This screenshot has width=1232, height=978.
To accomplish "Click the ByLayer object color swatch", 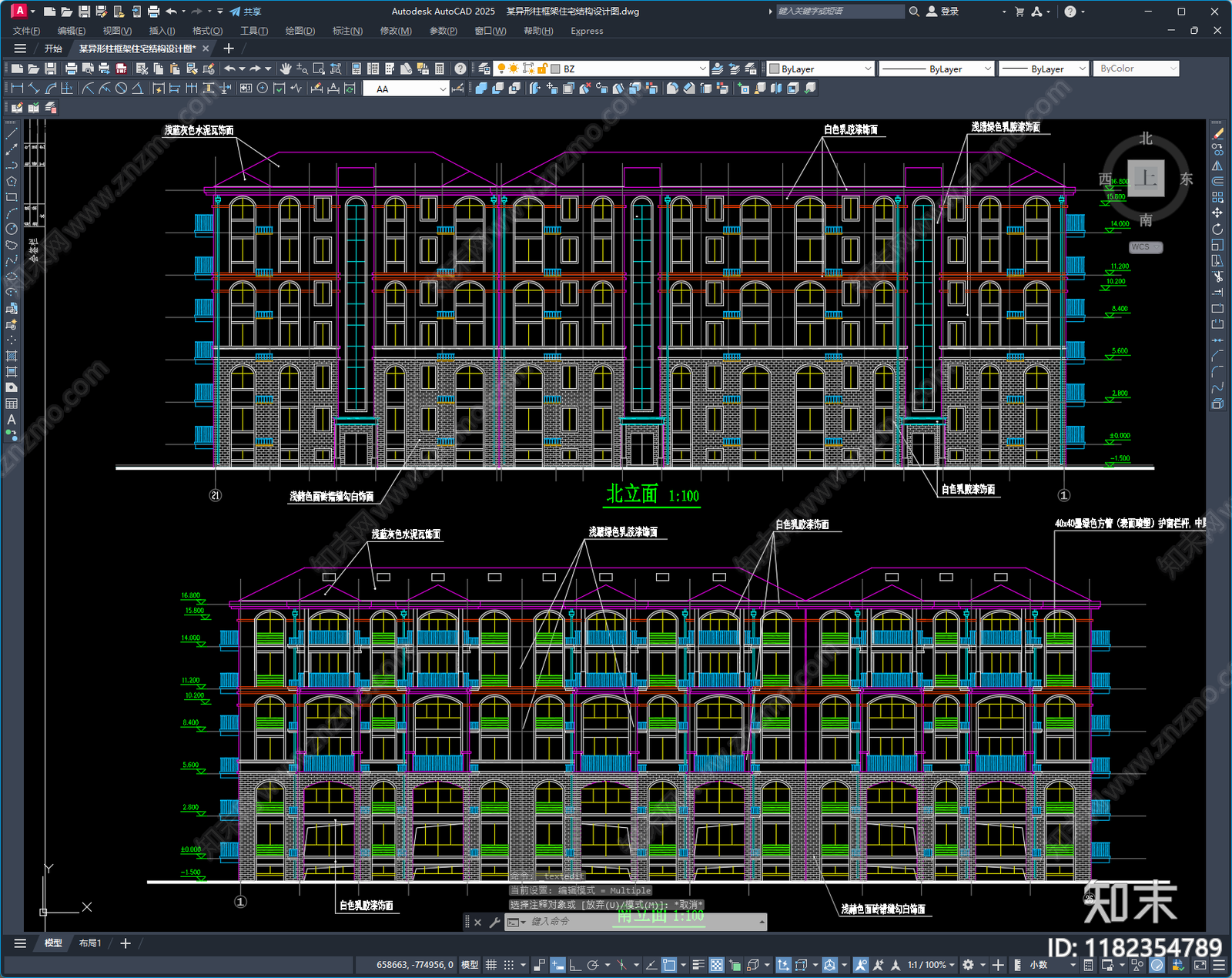I will pos(775,69).
